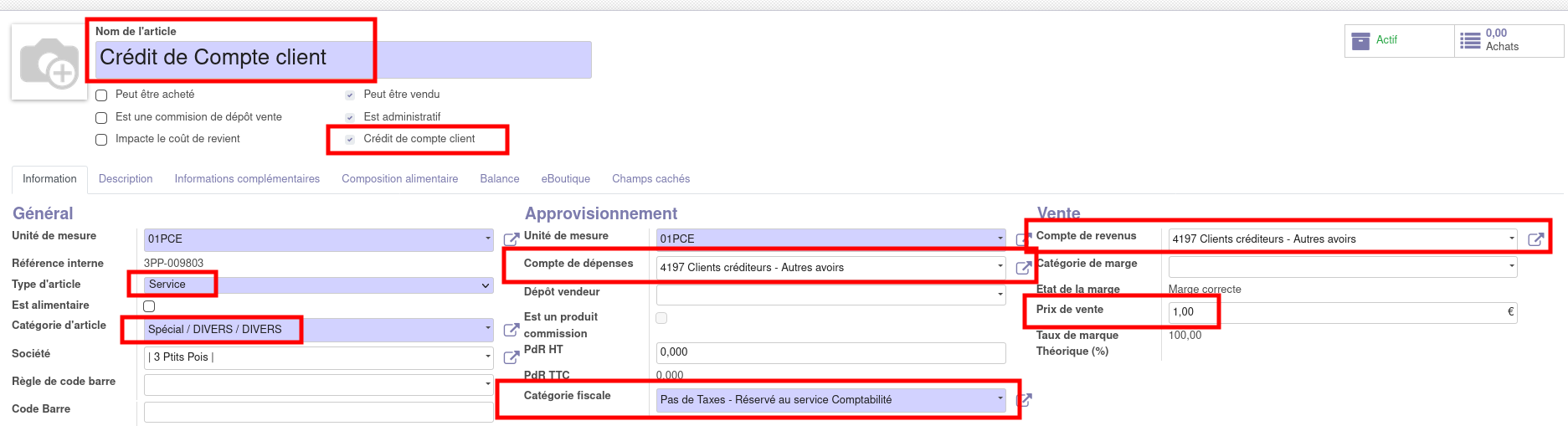Click the 0,00 Achats stat button
Image resolution: width=1568 pixels, height=426 pixels.
pyautogui.click(x=1509, y=40)
